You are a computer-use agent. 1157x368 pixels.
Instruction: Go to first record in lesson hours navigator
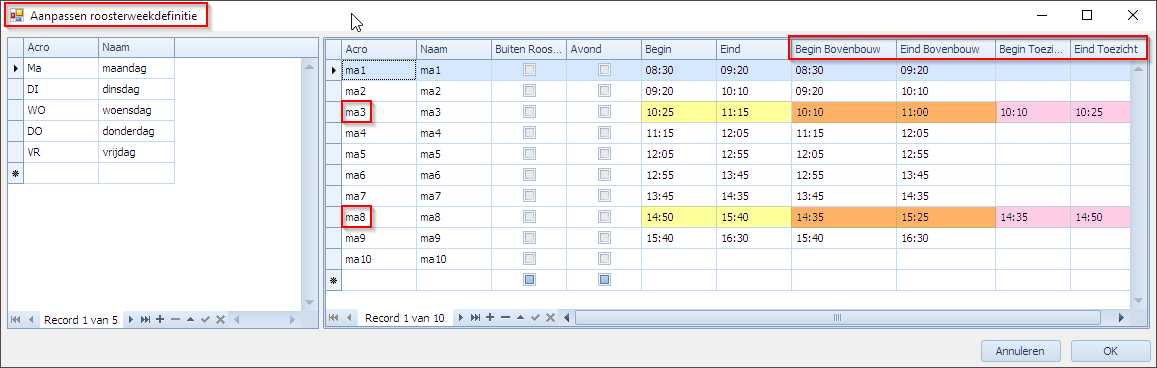tap(334, 318)
